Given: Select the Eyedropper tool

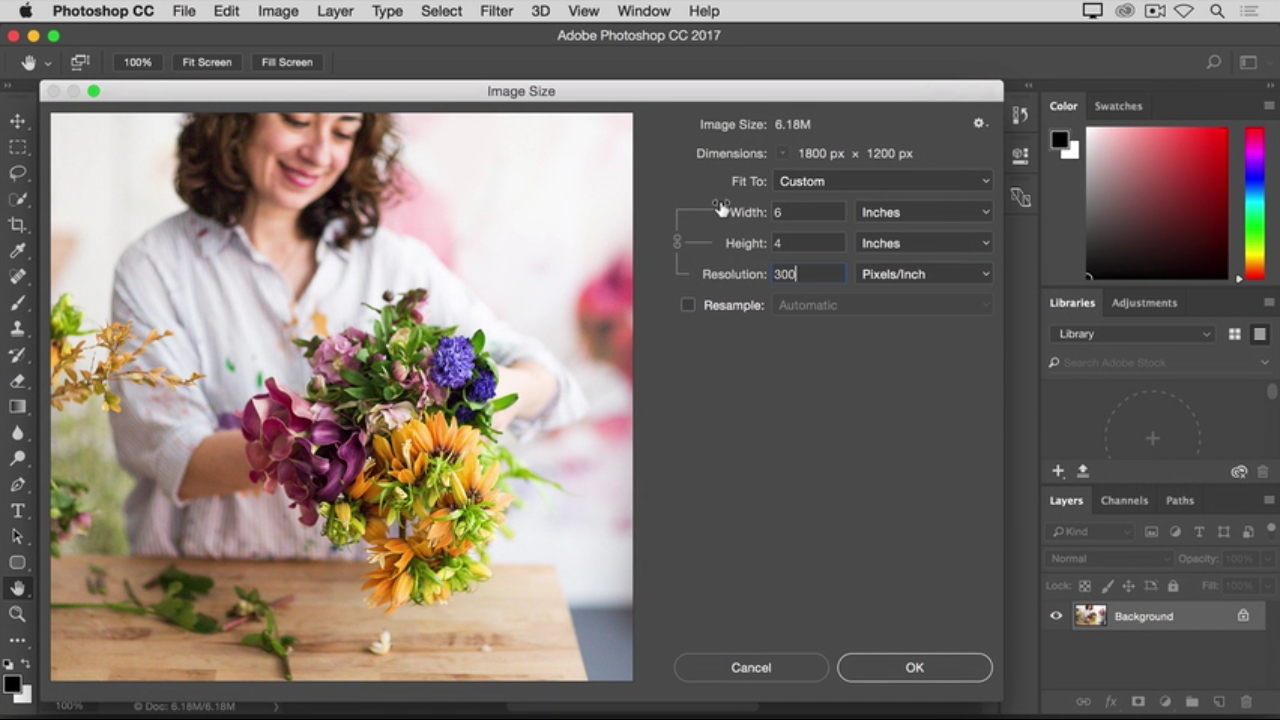Looking at the screenshot, I should pyautogui.click(x=18, y=251).
